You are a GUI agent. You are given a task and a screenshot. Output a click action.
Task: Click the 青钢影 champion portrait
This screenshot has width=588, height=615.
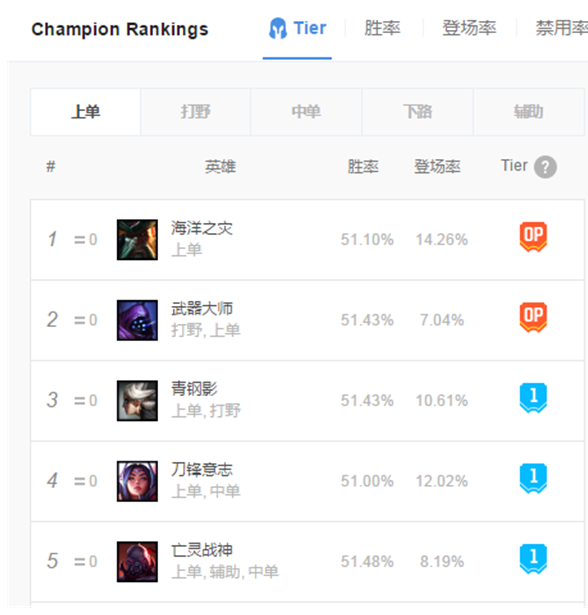pos(137,400)
